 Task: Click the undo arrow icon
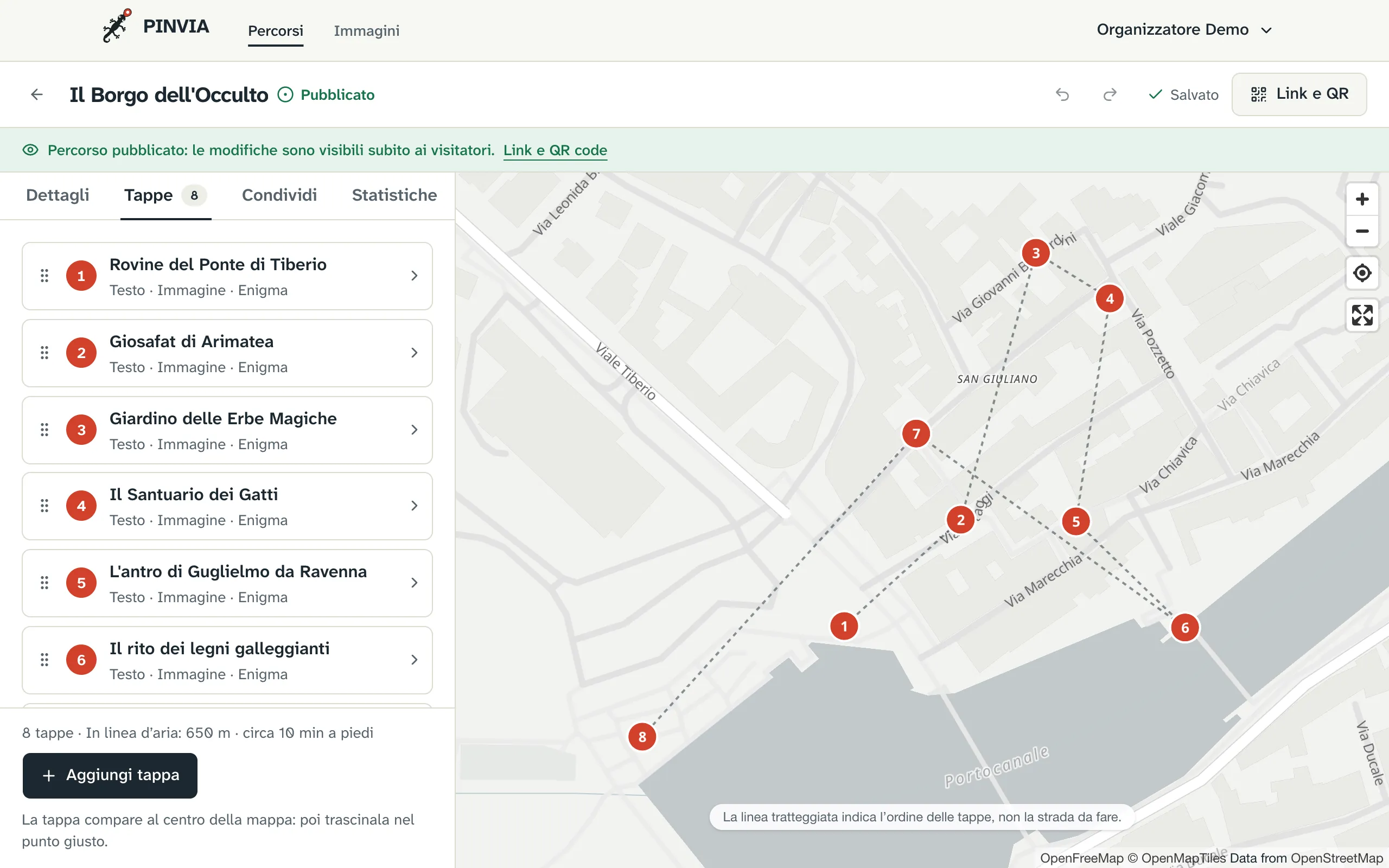point(1062,94)
